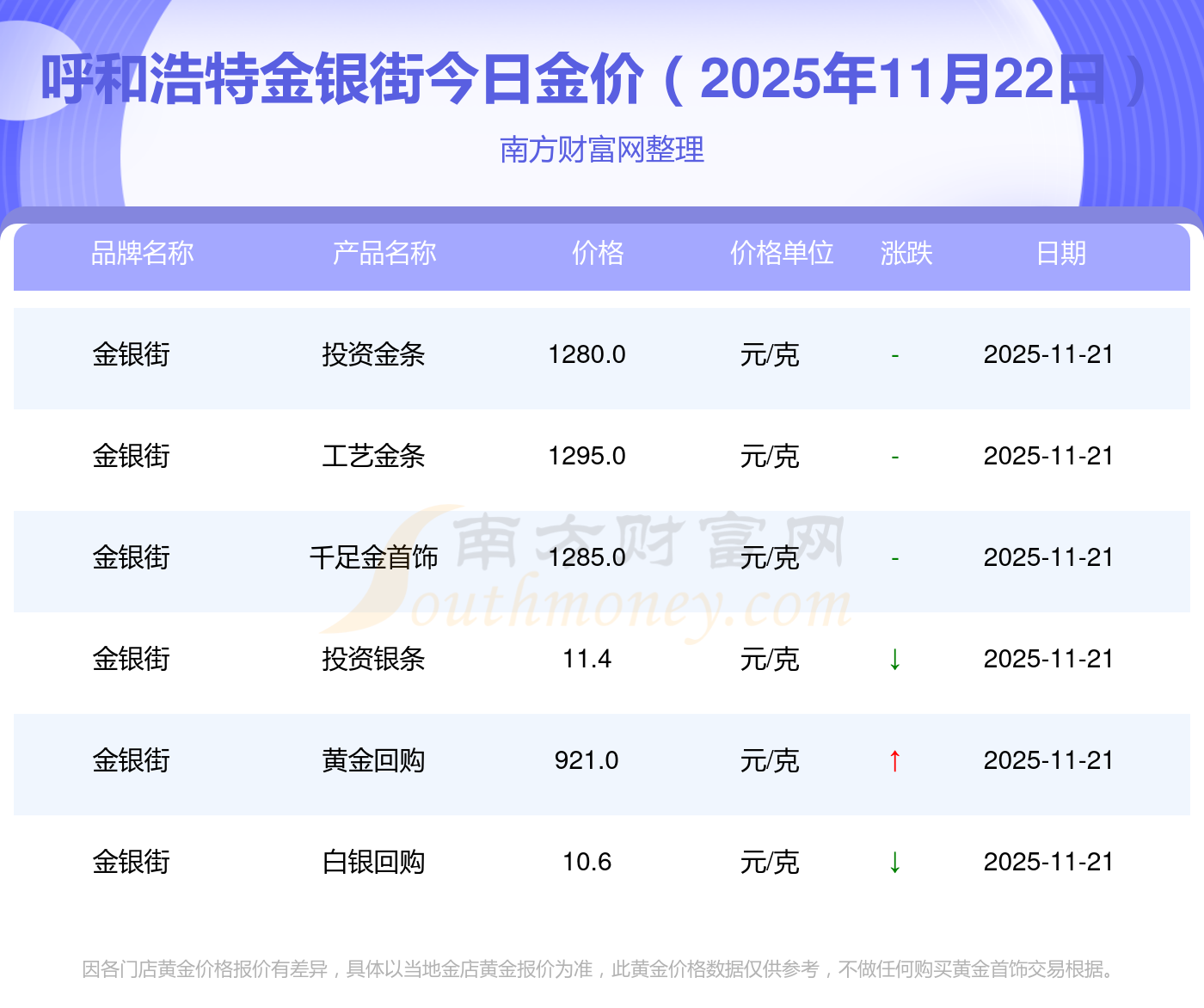
Task: Click the 价格单位 column header
Action: coord(782,254)
